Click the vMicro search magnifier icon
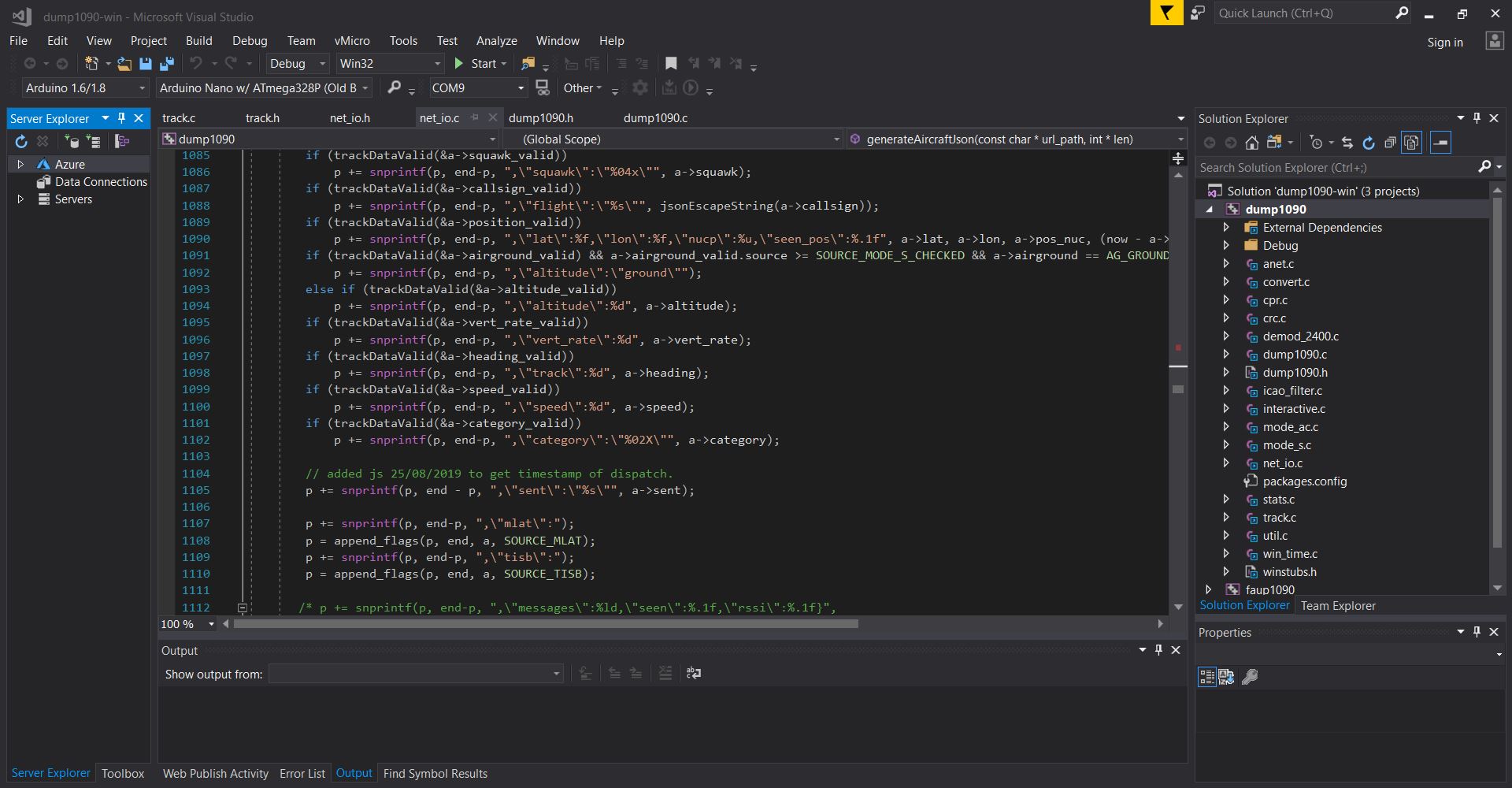 [x=395, y=87]
